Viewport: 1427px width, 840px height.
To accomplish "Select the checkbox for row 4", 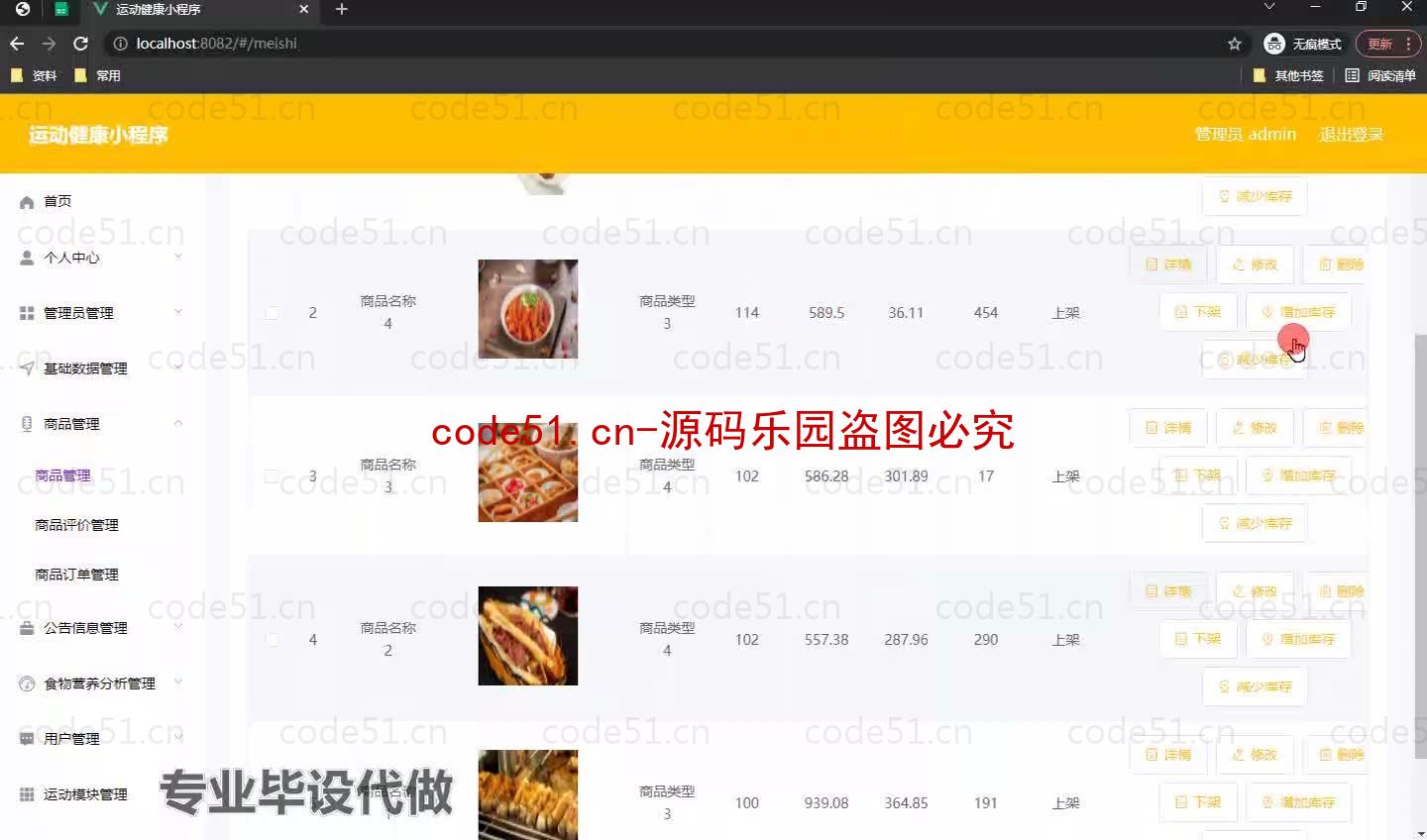I will coord(272,640).
